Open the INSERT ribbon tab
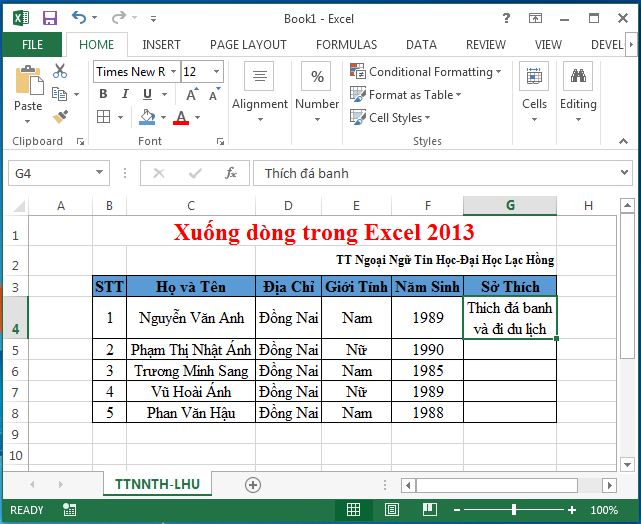641x524 pixels. 161,45
